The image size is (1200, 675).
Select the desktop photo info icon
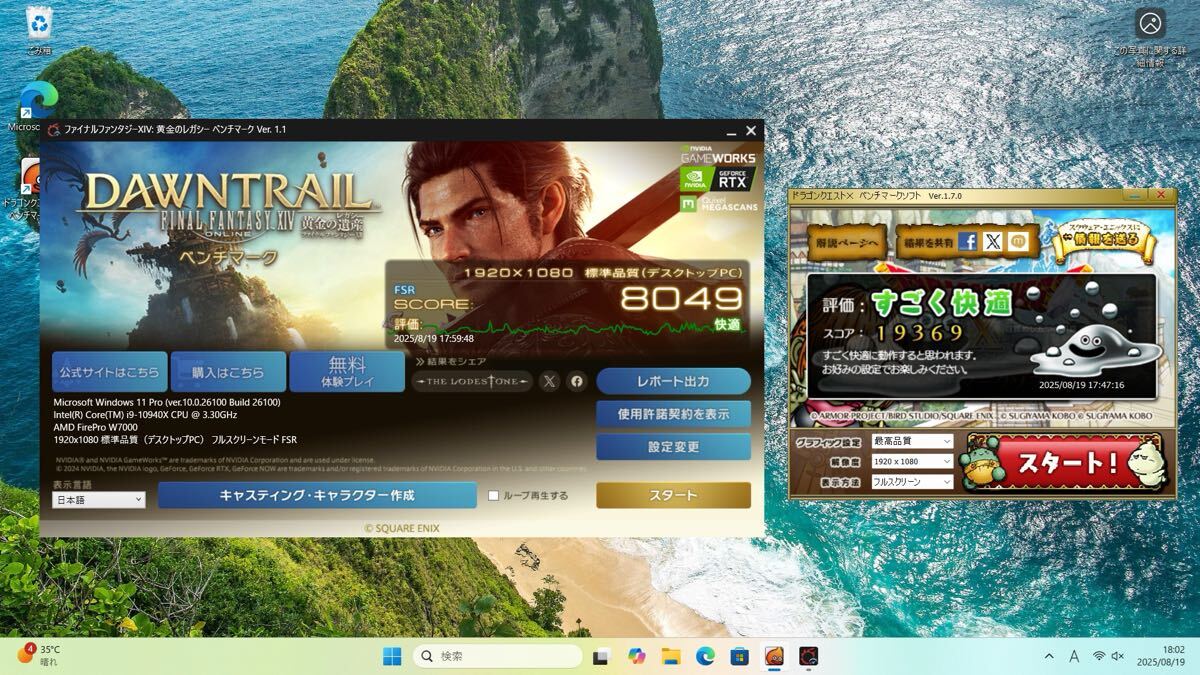click(1150, 37)
